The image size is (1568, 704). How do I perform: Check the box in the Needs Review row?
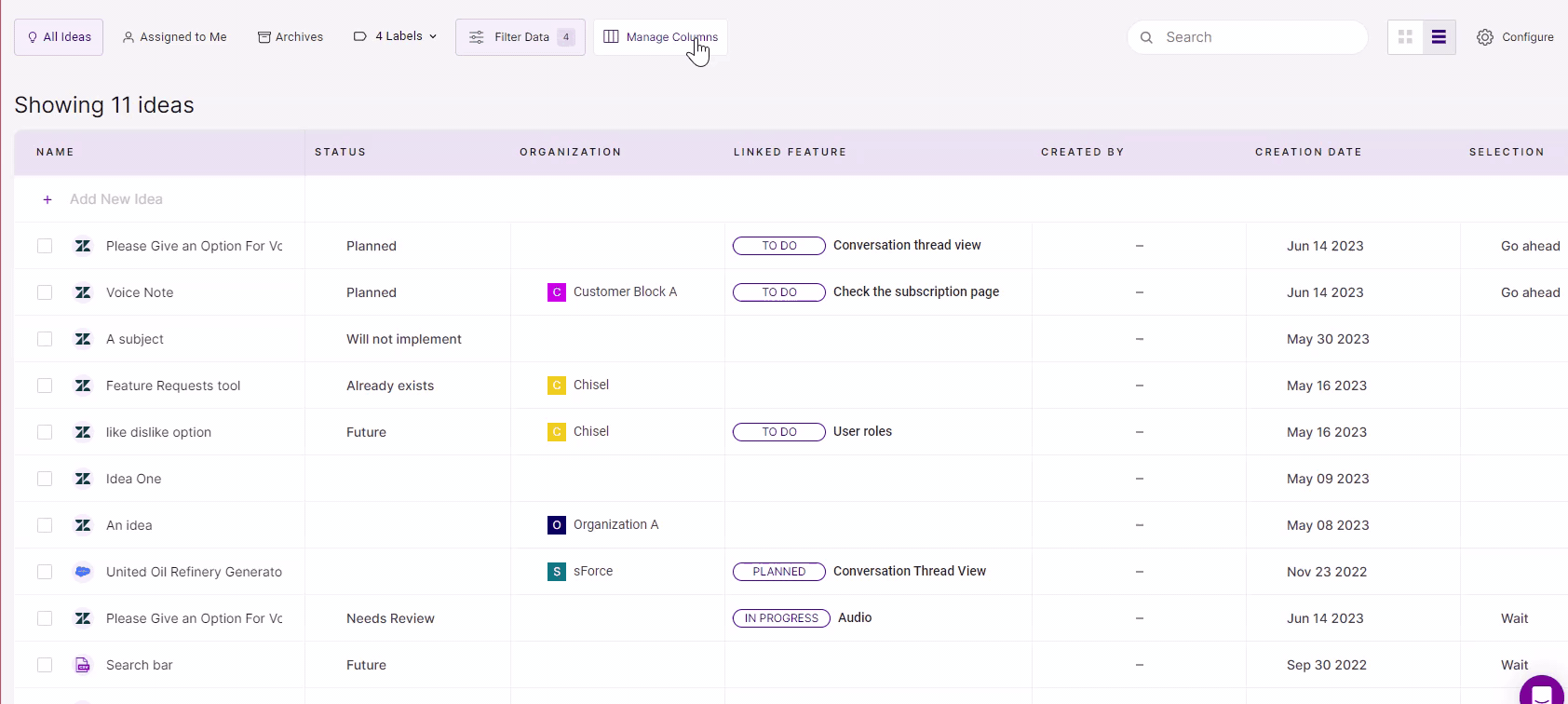click(45, 618)
